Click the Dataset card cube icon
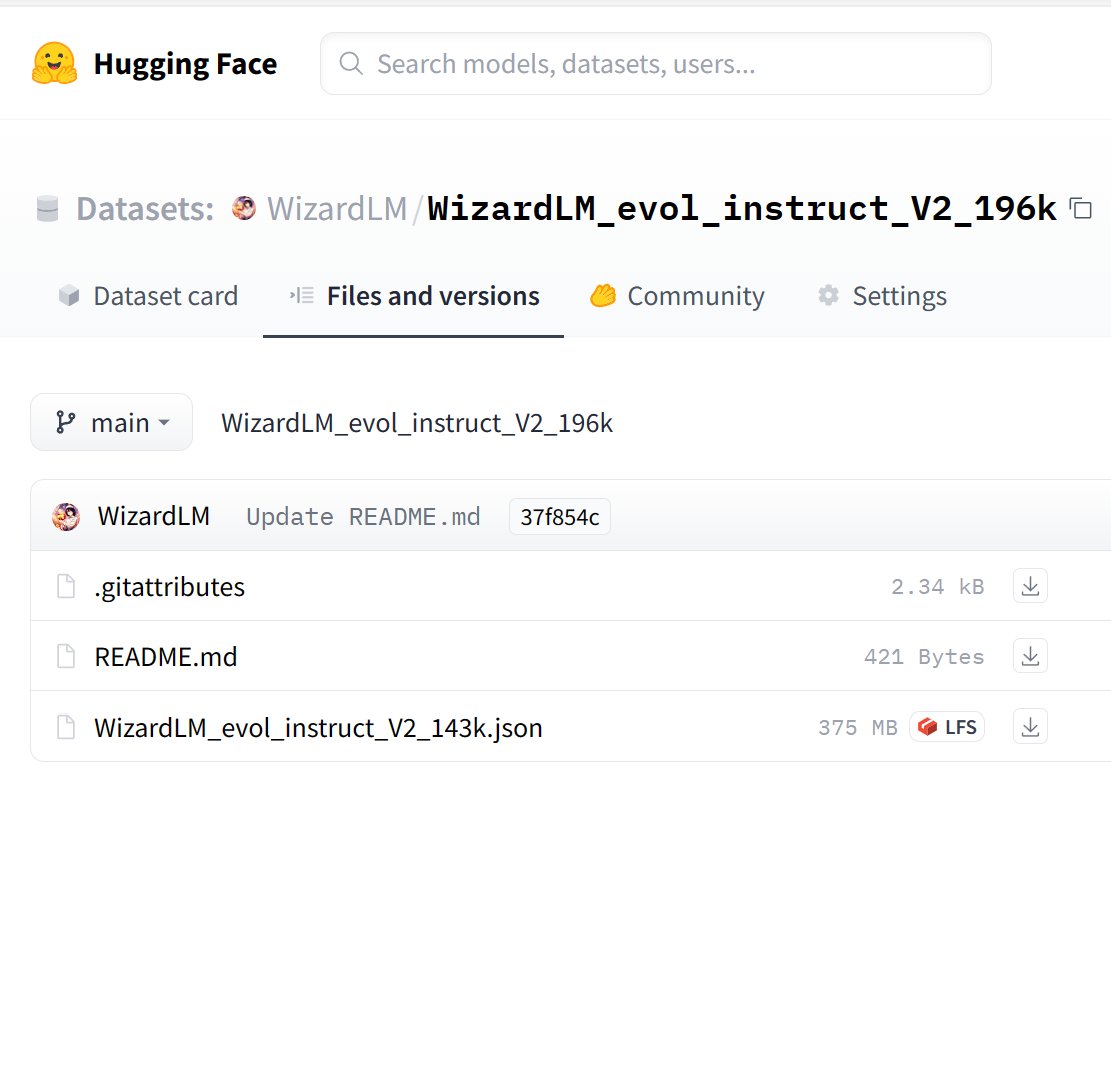1111x1072 pixels. (x=69, y=295)
